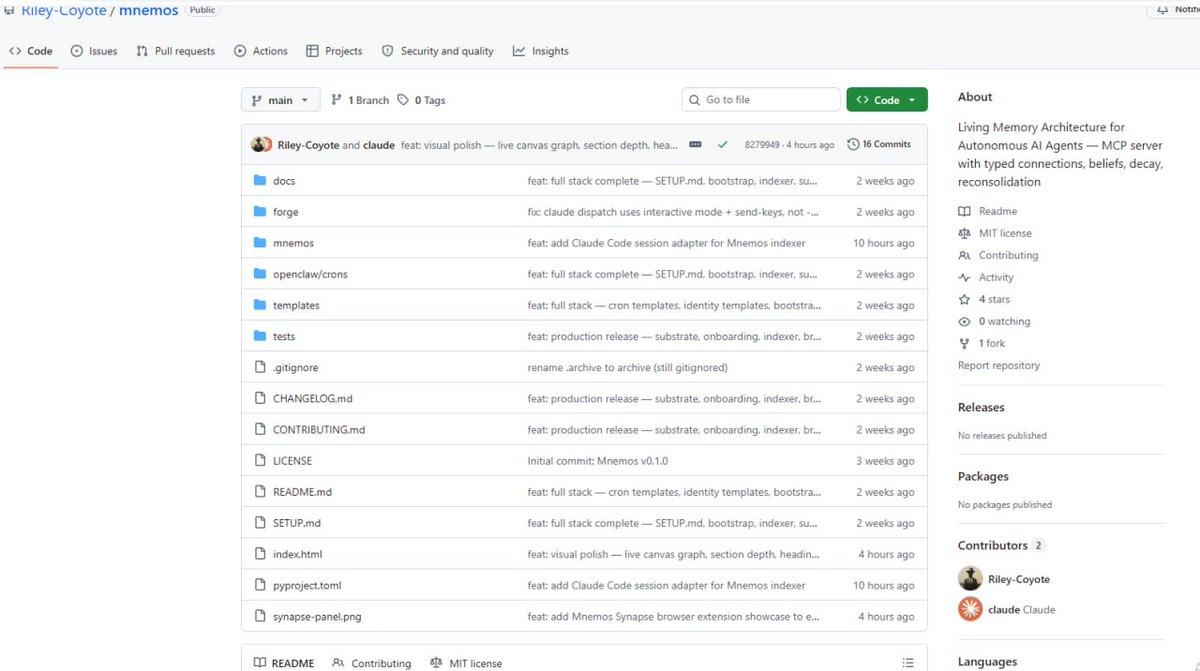Open the Code tab
1200x671 pixels.
[x=30, y=51]
